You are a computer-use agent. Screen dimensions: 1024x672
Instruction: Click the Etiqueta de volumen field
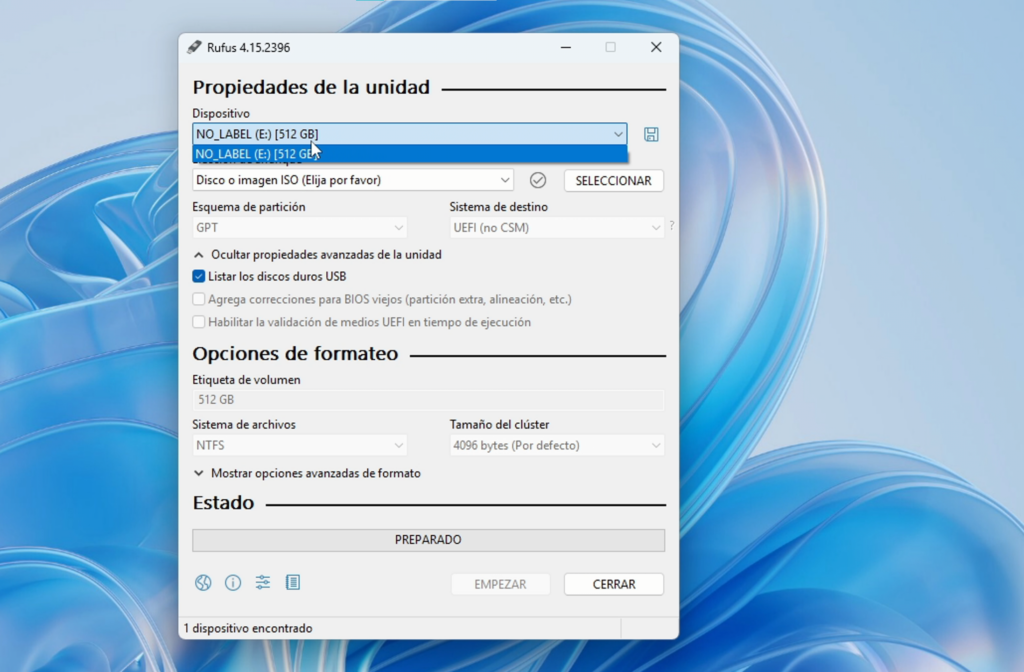pos(428,400)
